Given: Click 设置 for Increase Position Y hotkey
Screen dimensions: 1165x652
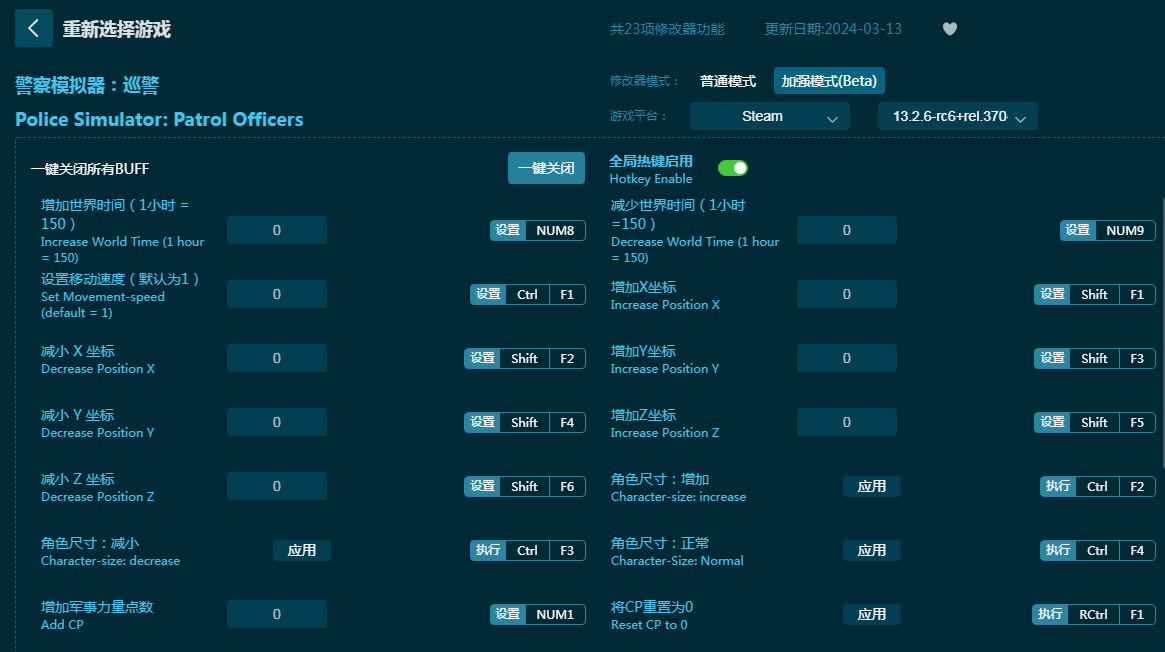Looking at the screenshot, I should click(x=1052, y=358).
